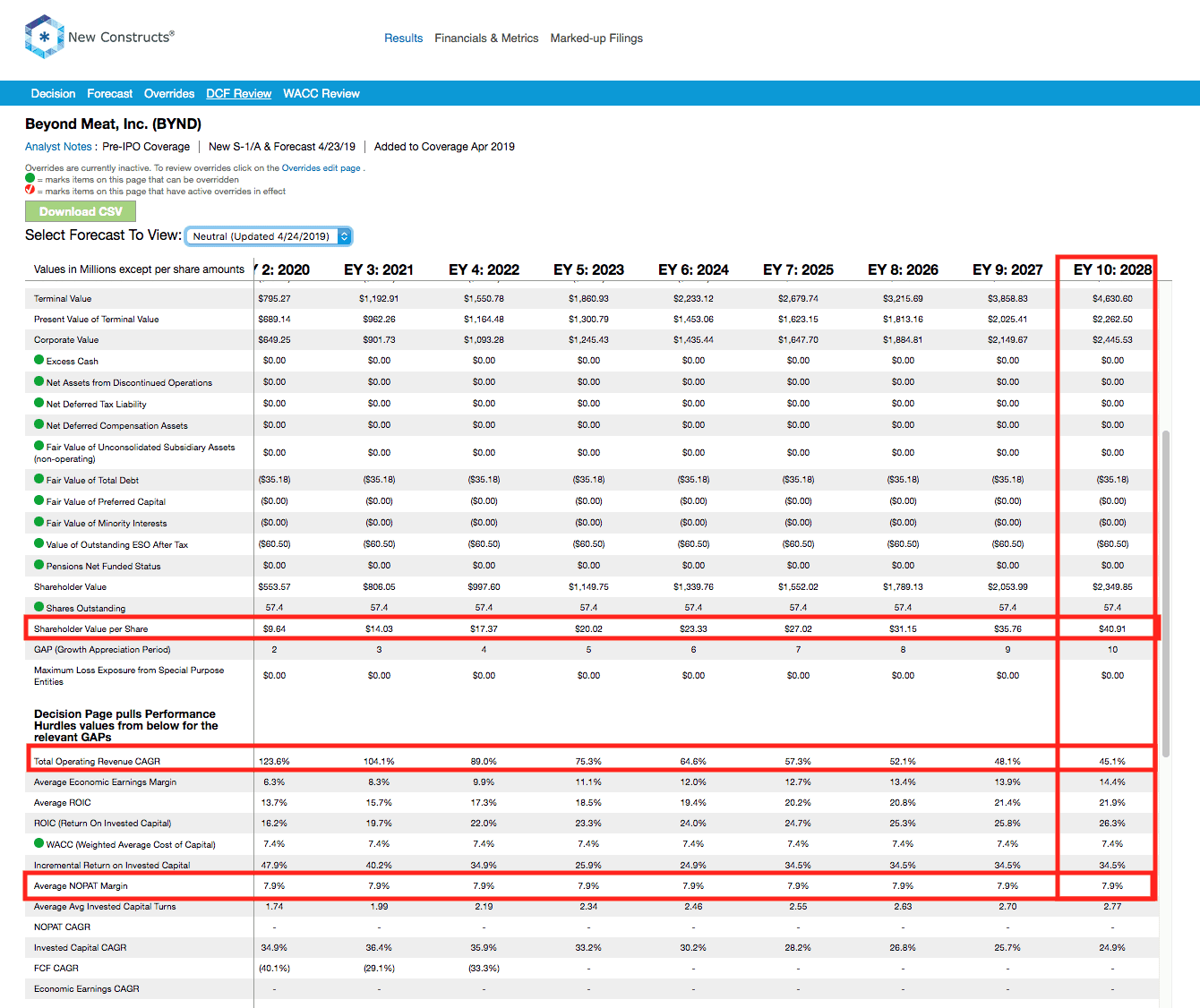The height and width of the screenshot is (1008, 1200).
Task: Click the Shareholder Value per Share row label
Action: 90,628
